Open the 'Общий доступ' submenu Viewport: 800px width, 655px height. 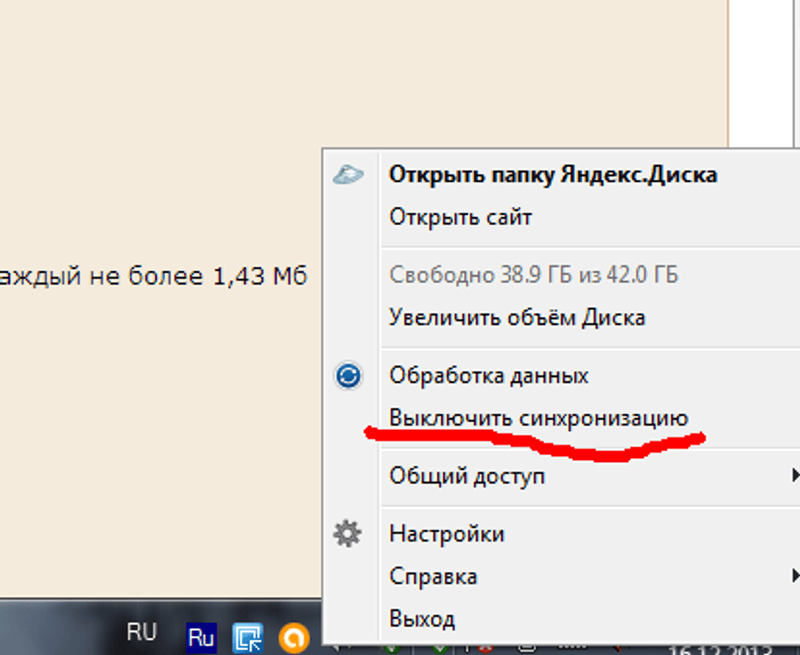467,476
